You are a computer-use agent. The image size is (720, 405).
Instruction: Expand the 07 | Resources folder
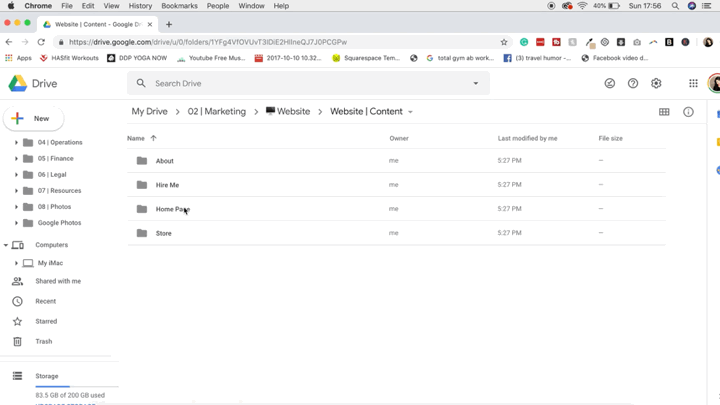coord(16,191)
